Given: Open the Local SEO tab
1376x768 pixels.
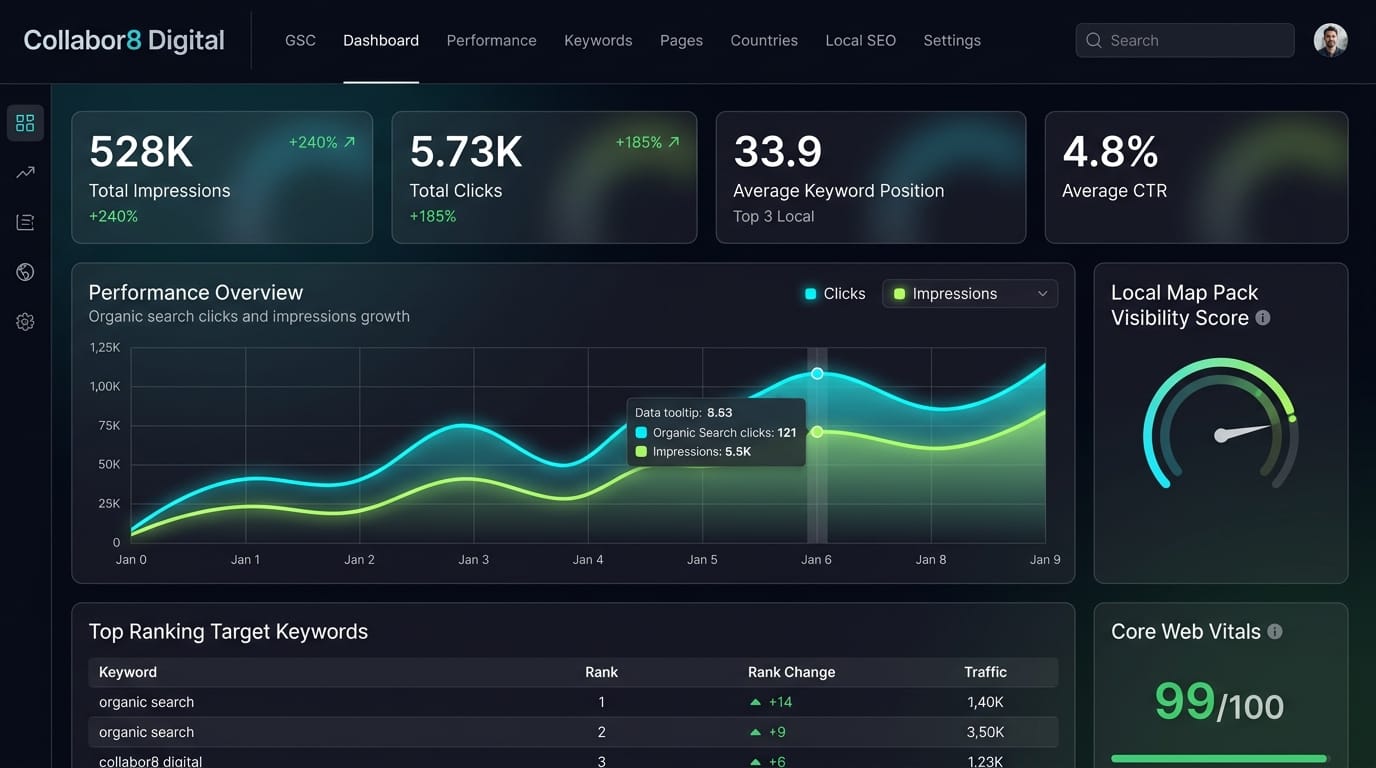Looking at the screenshot, I should pyautogui.click(x=860, y=40).
